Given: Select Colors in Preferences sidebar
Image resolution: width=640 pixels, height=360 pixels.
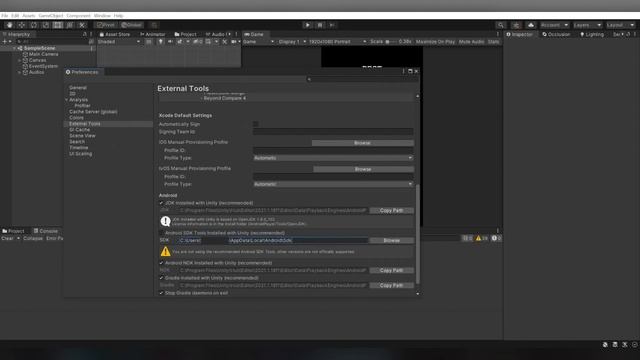Looking at the screenshot, I should 76,118.
